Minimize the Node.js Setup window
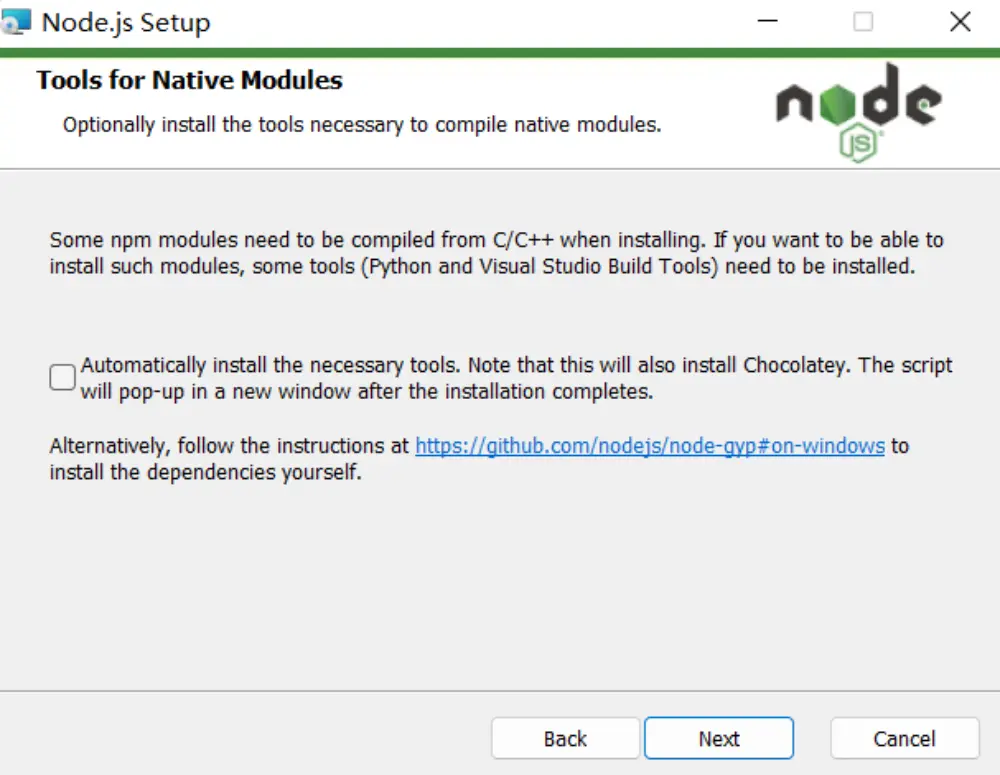 (x=767, y=22)
